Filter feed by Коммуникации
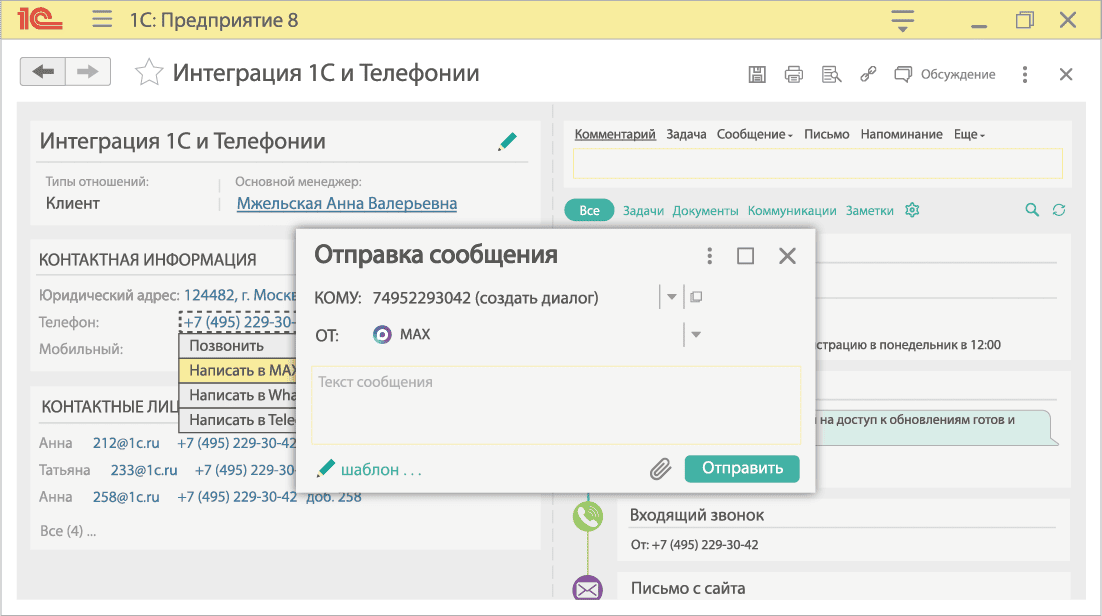The width and height of the screenshot is (1102, 616). point(792,210)
